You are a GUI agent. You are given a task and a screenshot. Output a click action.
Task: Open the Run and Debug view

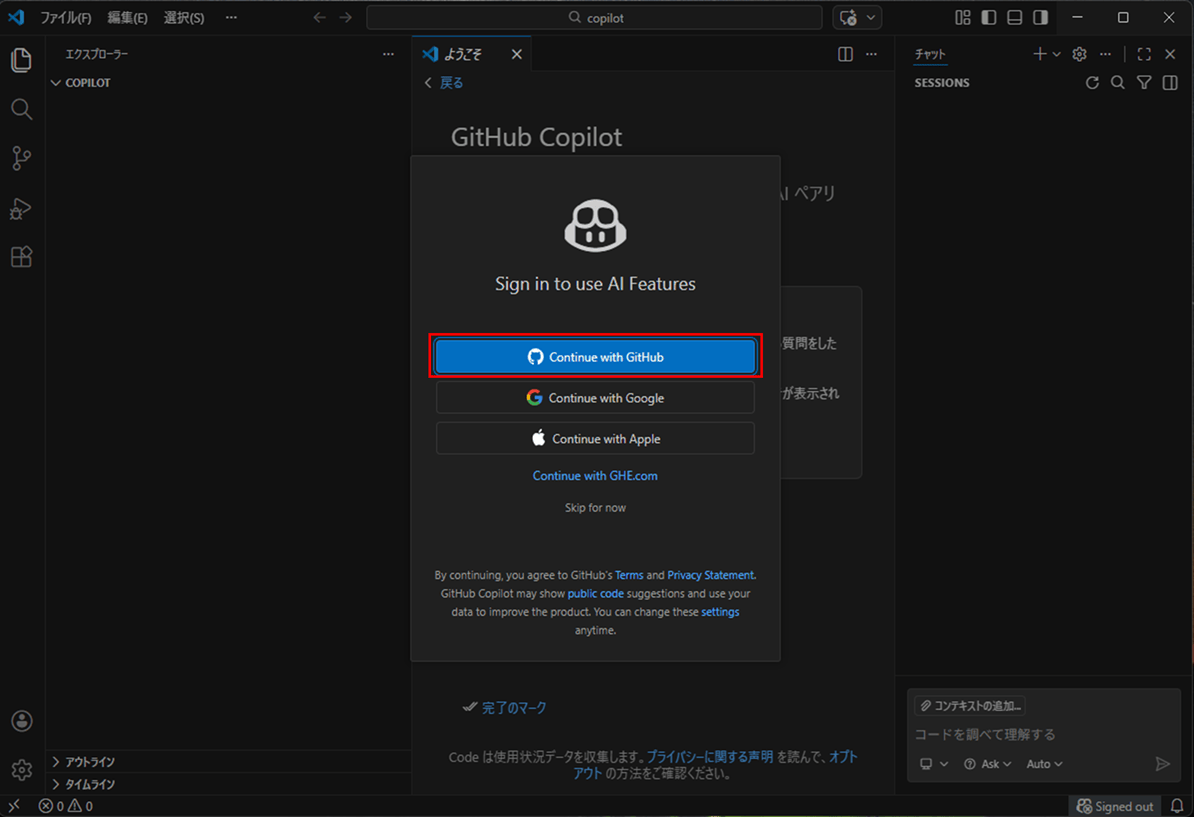point(21,208)
